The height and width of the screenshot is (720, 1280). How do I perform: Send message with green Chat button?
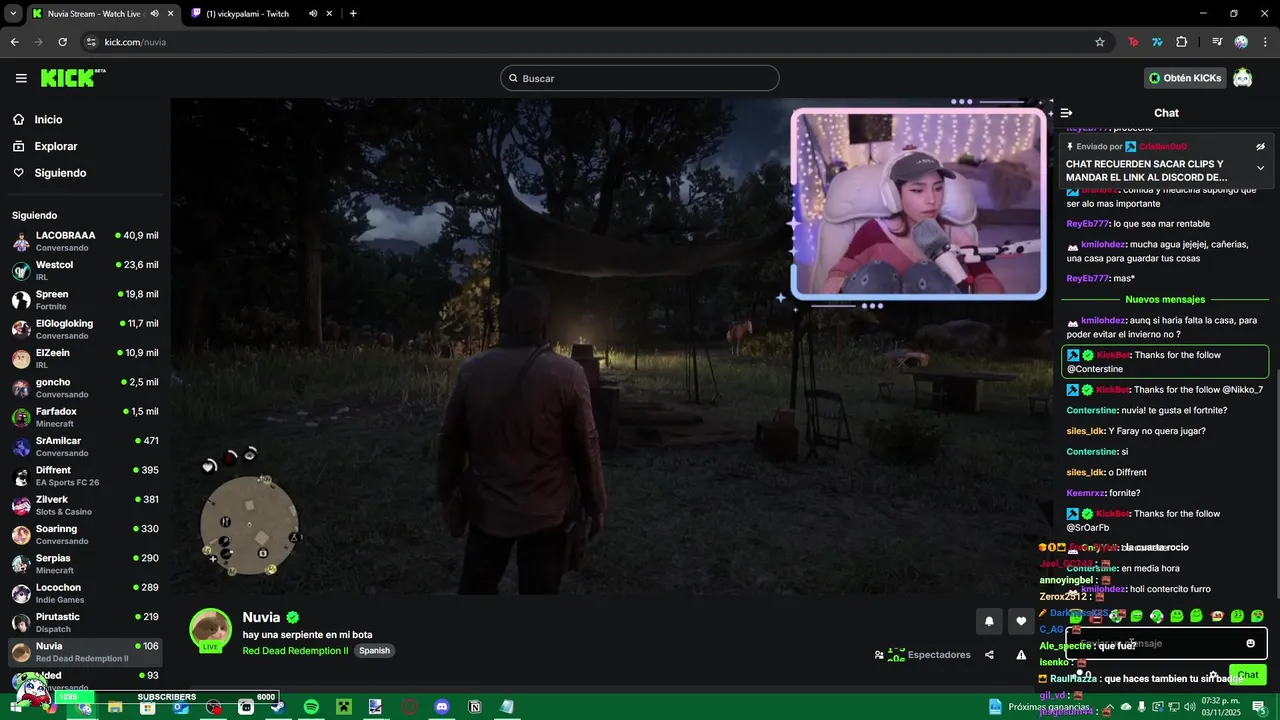pos(1248,675)
